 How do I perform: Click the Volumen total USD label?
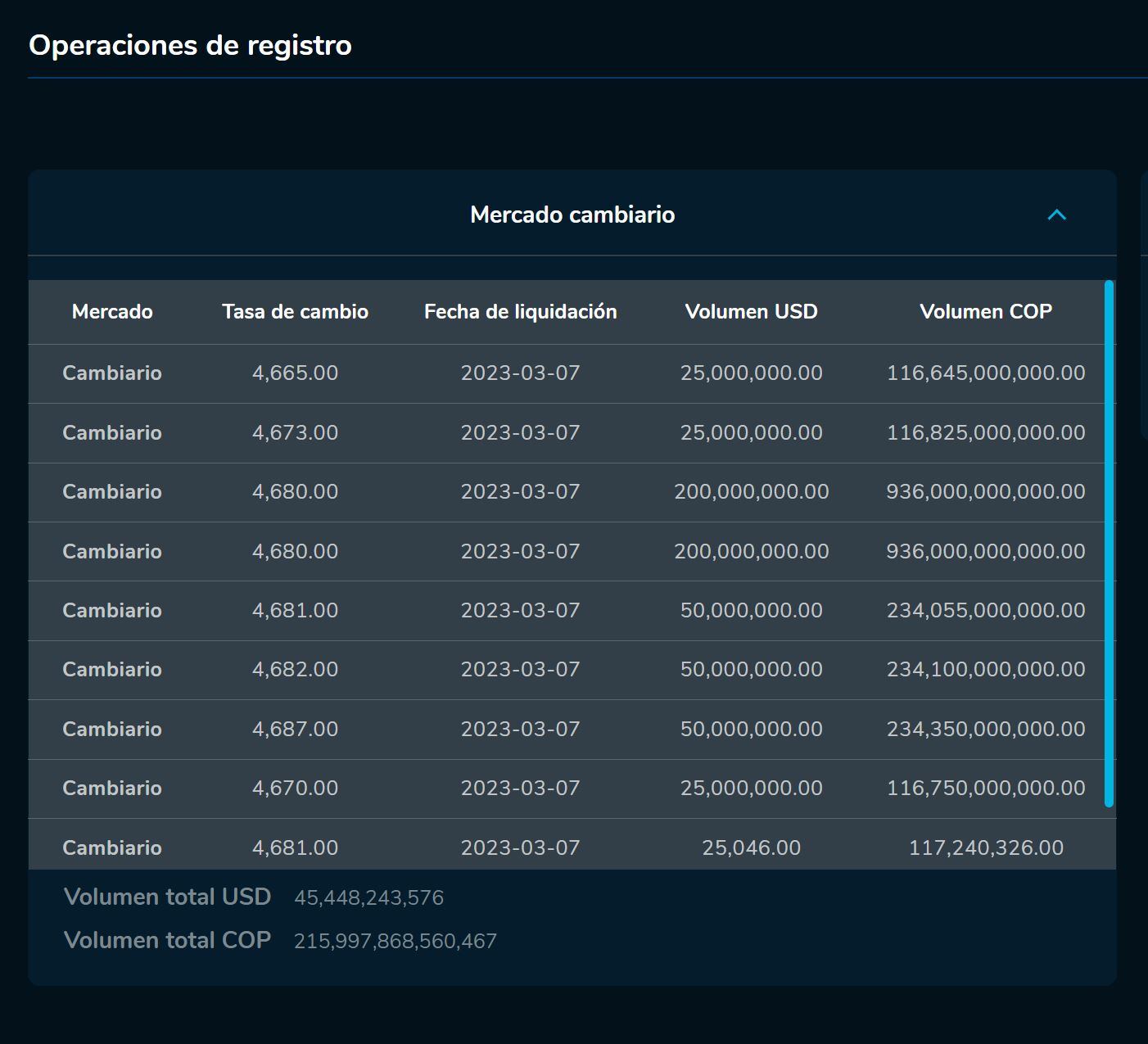click(x=168, y=896)
